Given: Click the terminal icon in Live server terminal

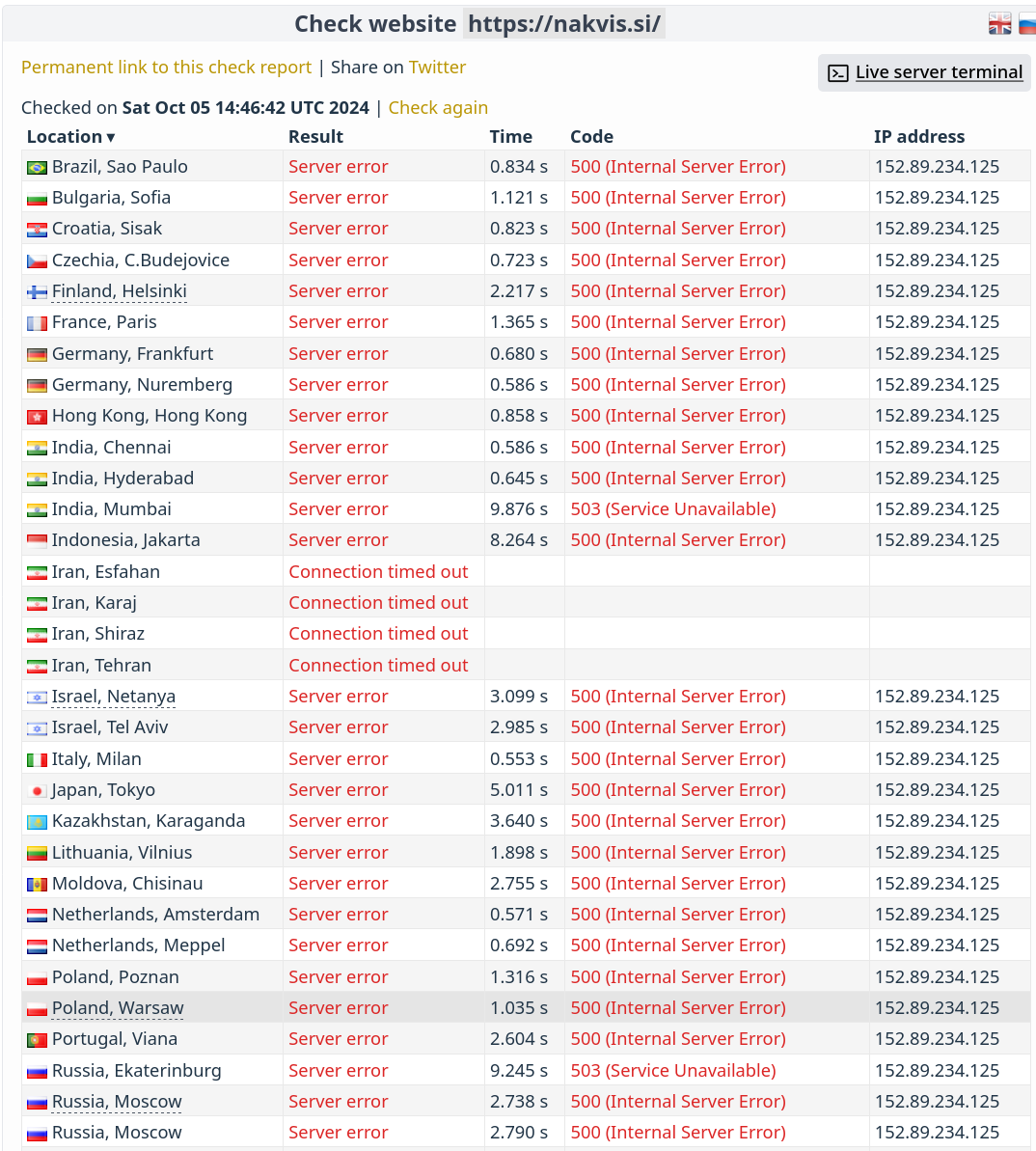Looking at the screenshot, I should click(x=838, y=73).
